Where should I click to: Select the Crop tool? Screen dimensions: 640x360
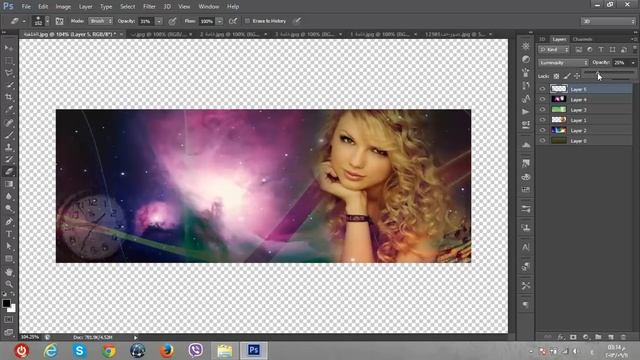pyautogui.click(x=9, y=97)
